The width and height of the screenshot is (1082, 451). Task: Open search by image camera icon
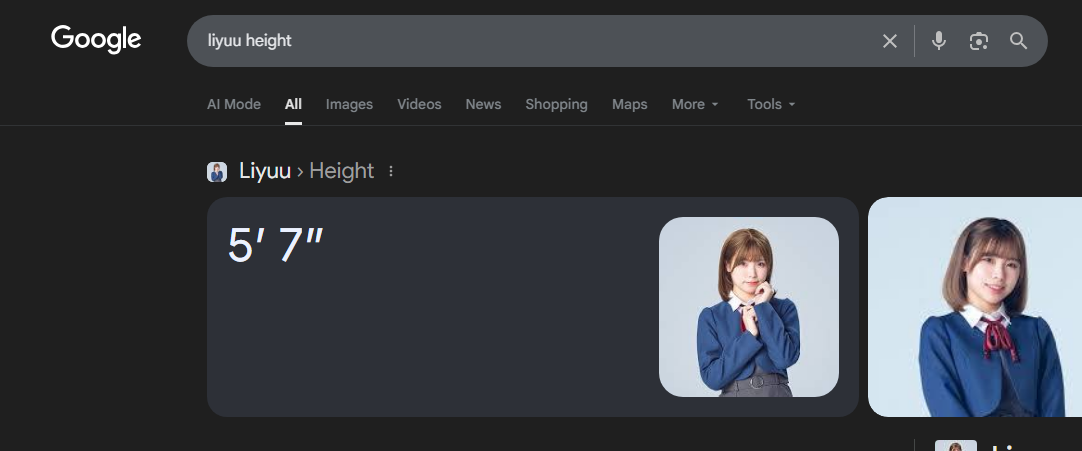coord(978,41)
